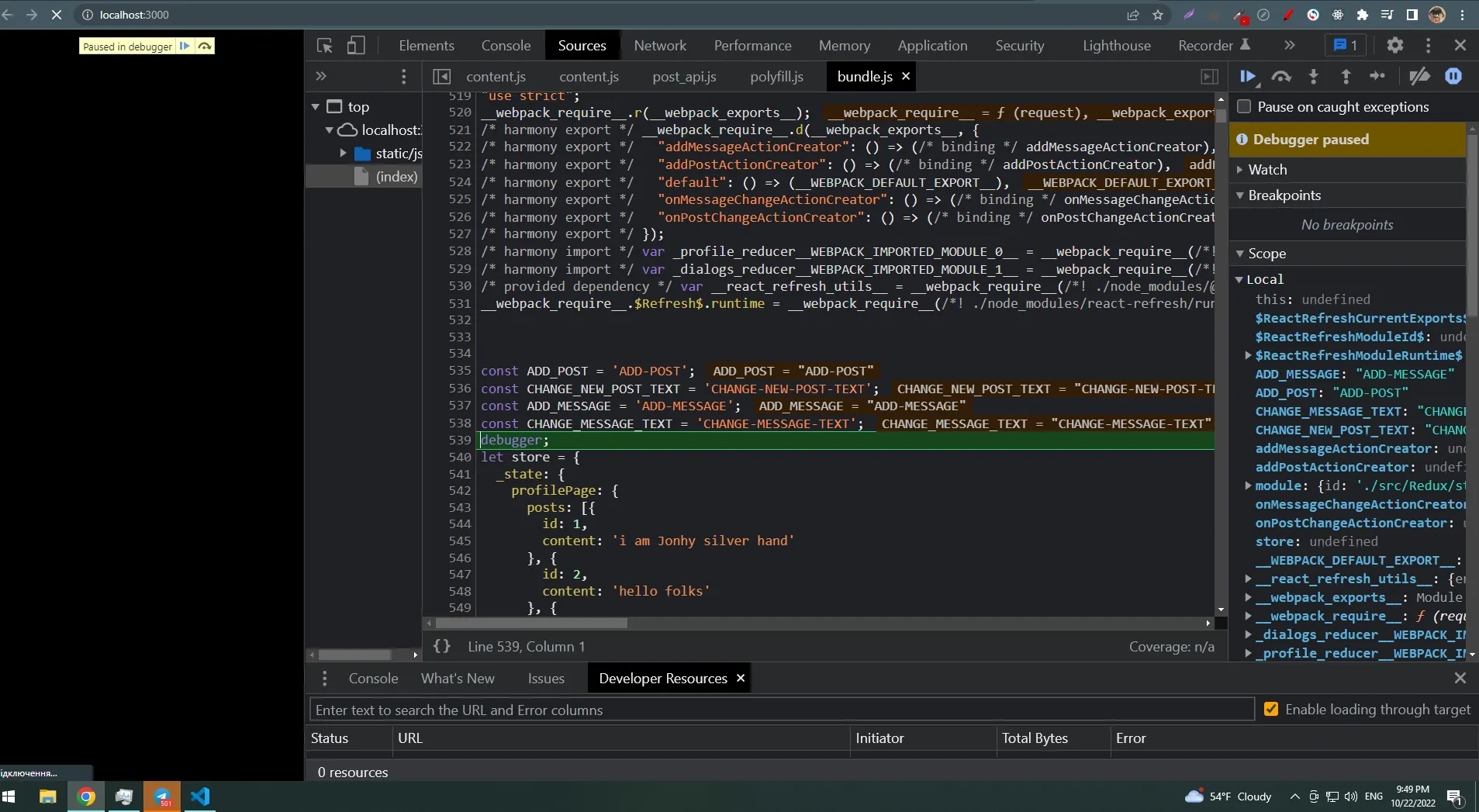Screen dimensions: 1479x812
Task: Toggle the device toolbar icon
Action: pos(356,46)
